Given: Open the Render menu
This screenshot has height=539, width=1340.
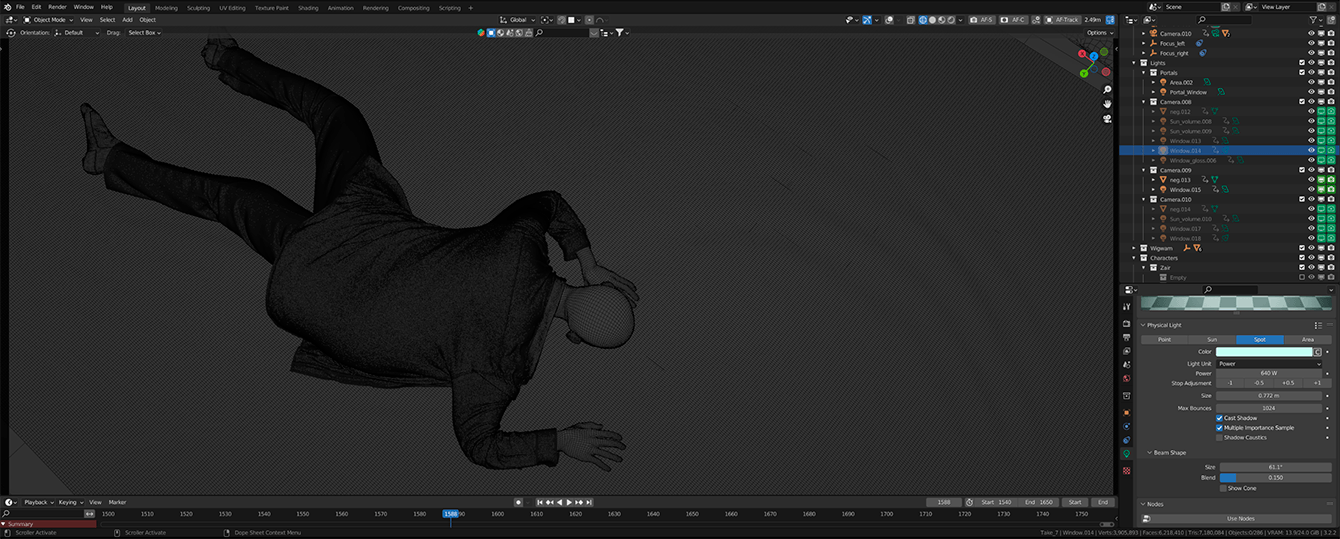Looking at the screenshot, I should (x=57, y=7).
